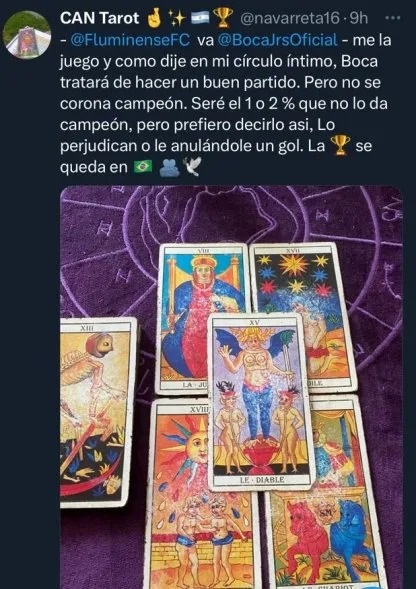
Task: Click the sparkles emoji beside name
Action: pyautogui.click(x=176, y=18)
